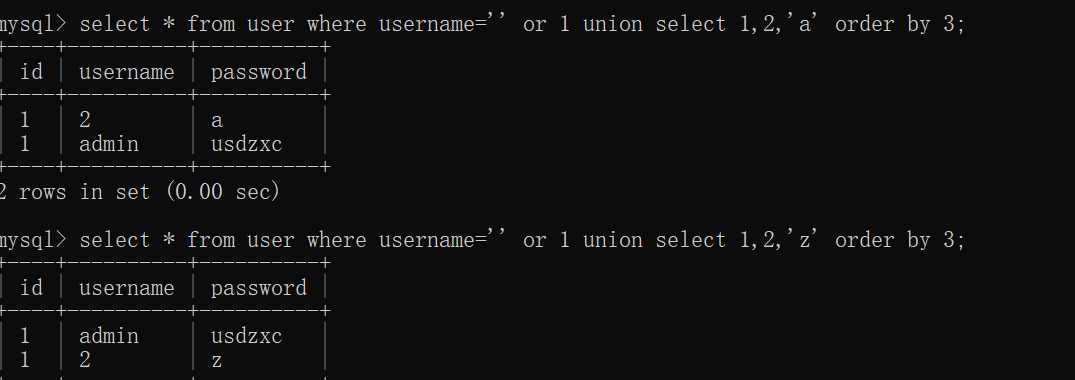Click username value 2 in the second table
This screenshot has width=1075, height=380.
pos(85,359)
